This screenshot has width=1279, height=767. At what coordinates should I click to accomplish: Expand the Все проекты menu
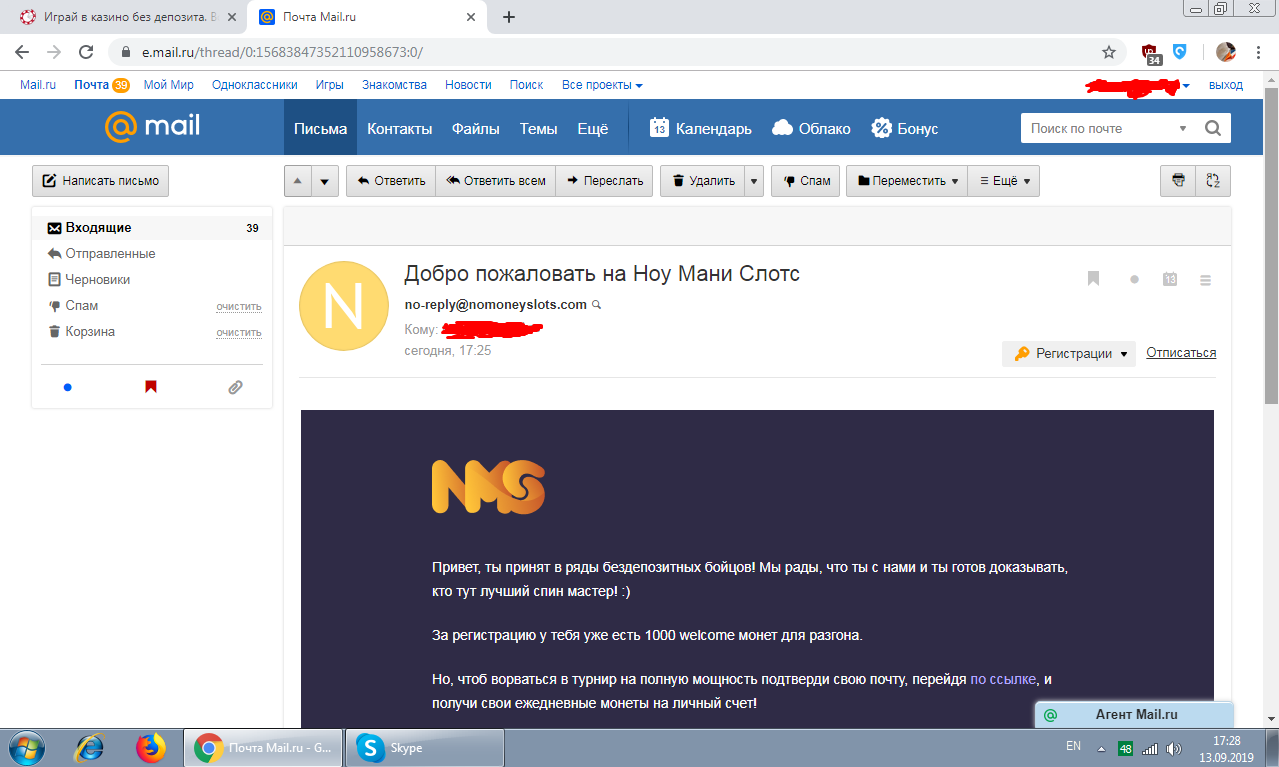pyautogui.click(x=602, y=85)
